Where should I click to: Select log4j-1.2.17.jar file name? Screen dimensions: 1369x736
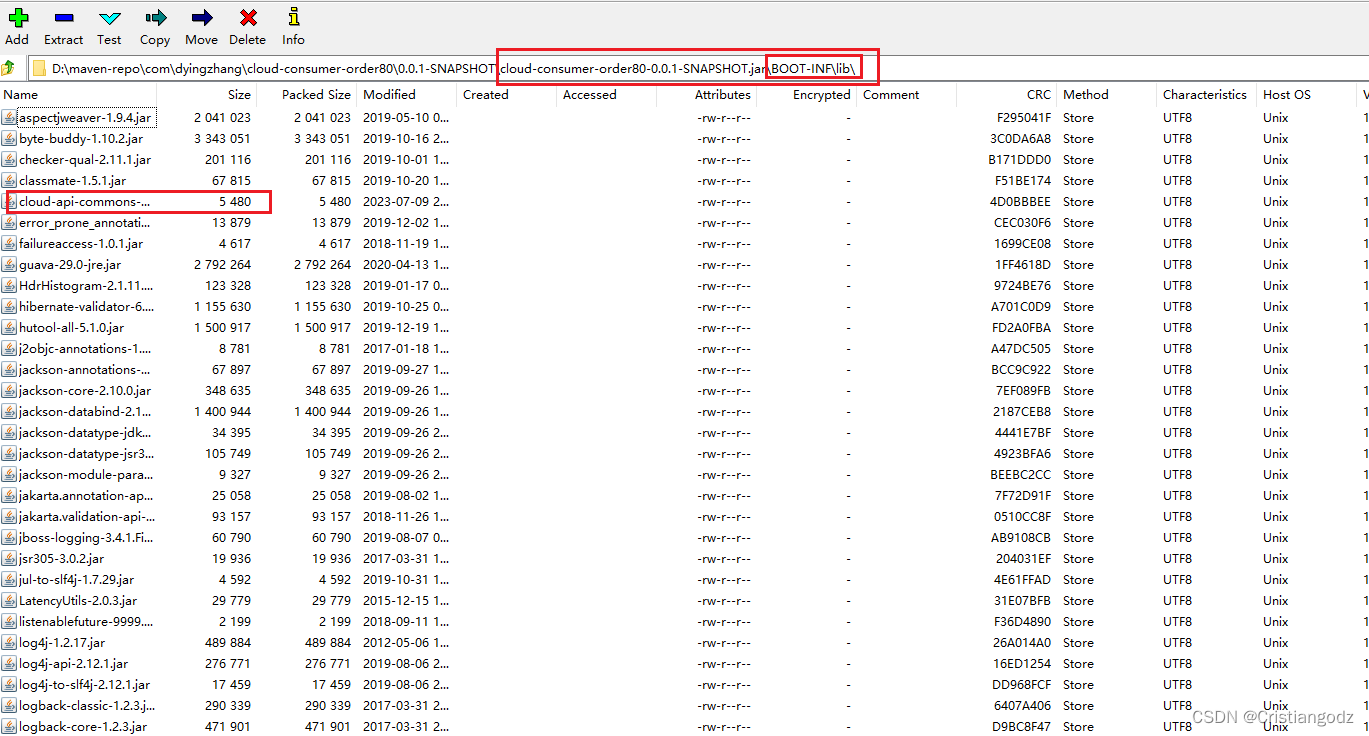[62, 643]
